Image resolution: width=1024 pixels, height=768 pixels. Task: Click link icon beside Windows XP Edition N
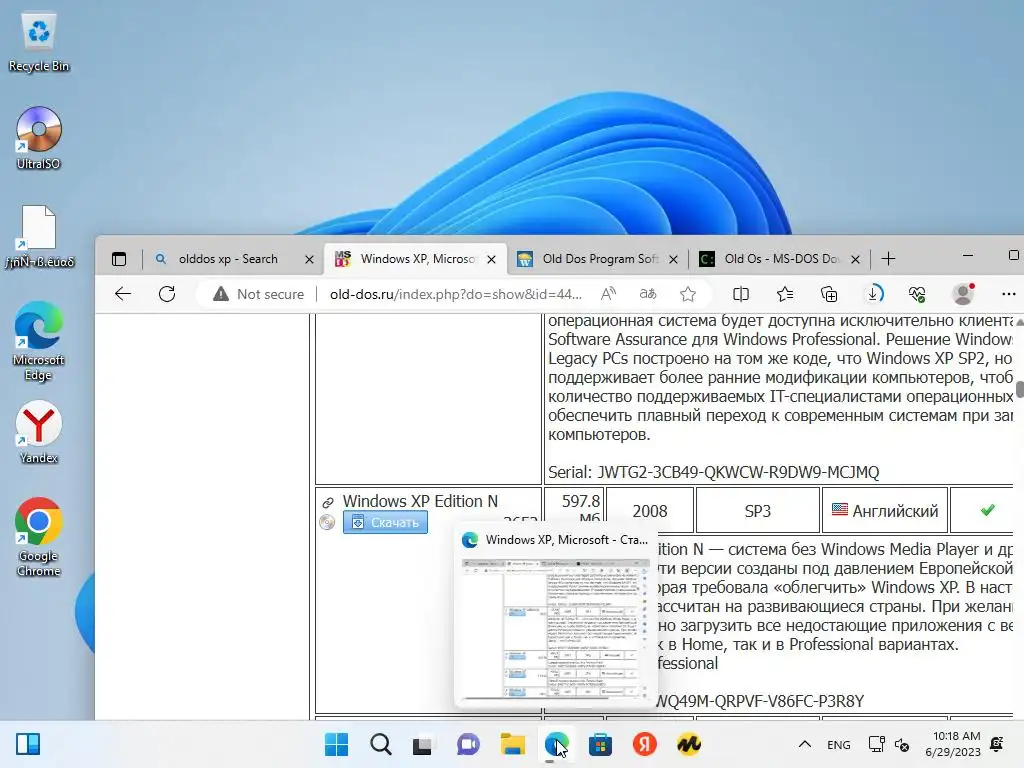pyautogui.click(x=328, y=502)
